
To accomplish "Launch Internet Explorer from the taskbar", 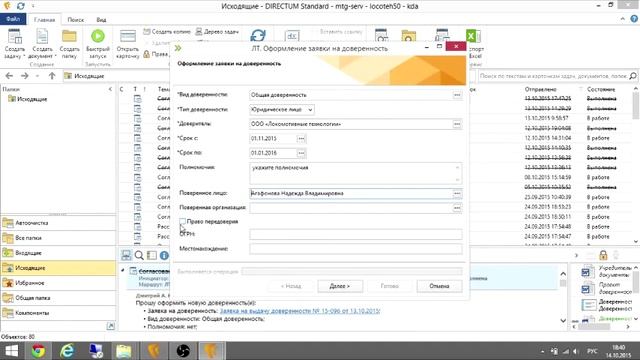I will coord(67,351).
